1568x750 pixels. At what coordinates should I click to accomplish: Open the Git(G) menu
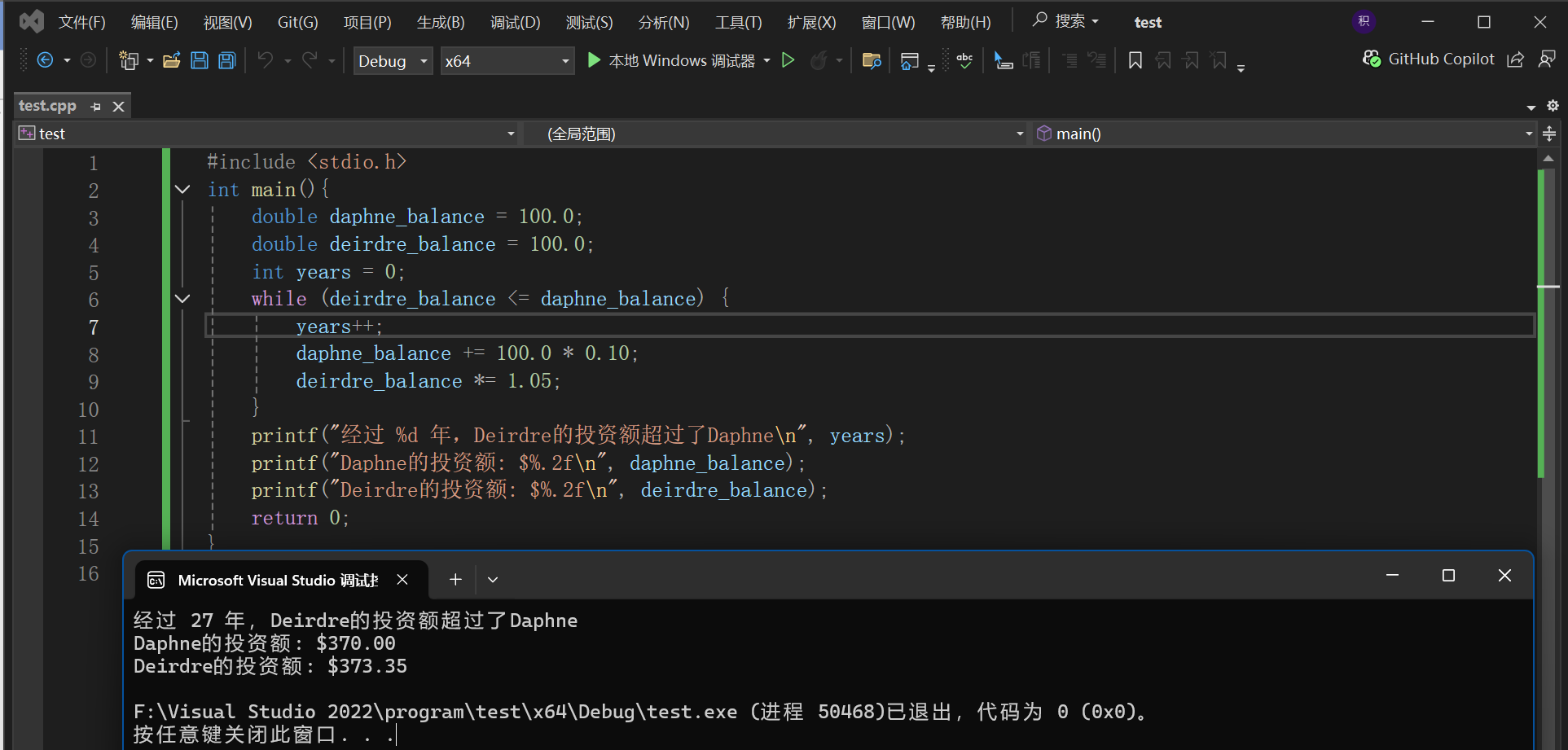pyautogui.click(x=298, y=22)
